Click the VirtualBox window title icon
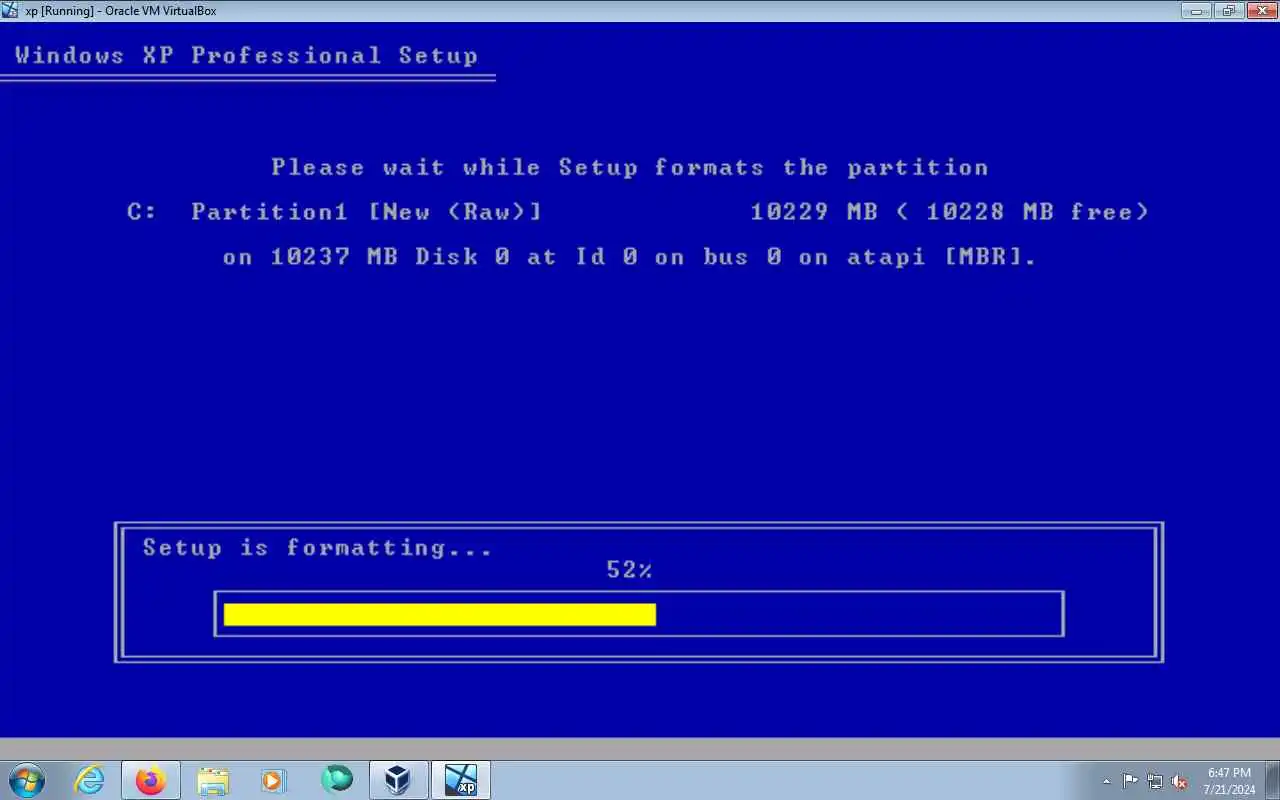Screen dimensions: 1280x800 pyautogui.click(x=10, y=11)
